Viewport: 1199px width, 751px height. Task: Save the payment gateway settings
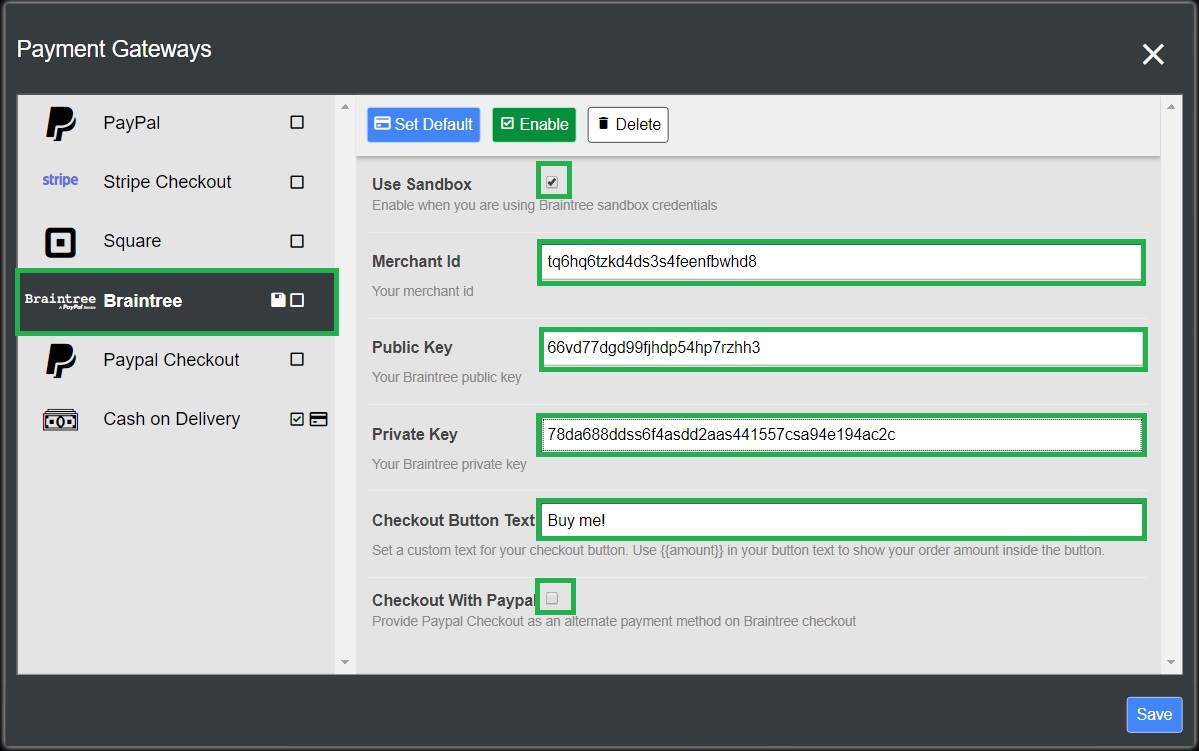pos(1154,714)
